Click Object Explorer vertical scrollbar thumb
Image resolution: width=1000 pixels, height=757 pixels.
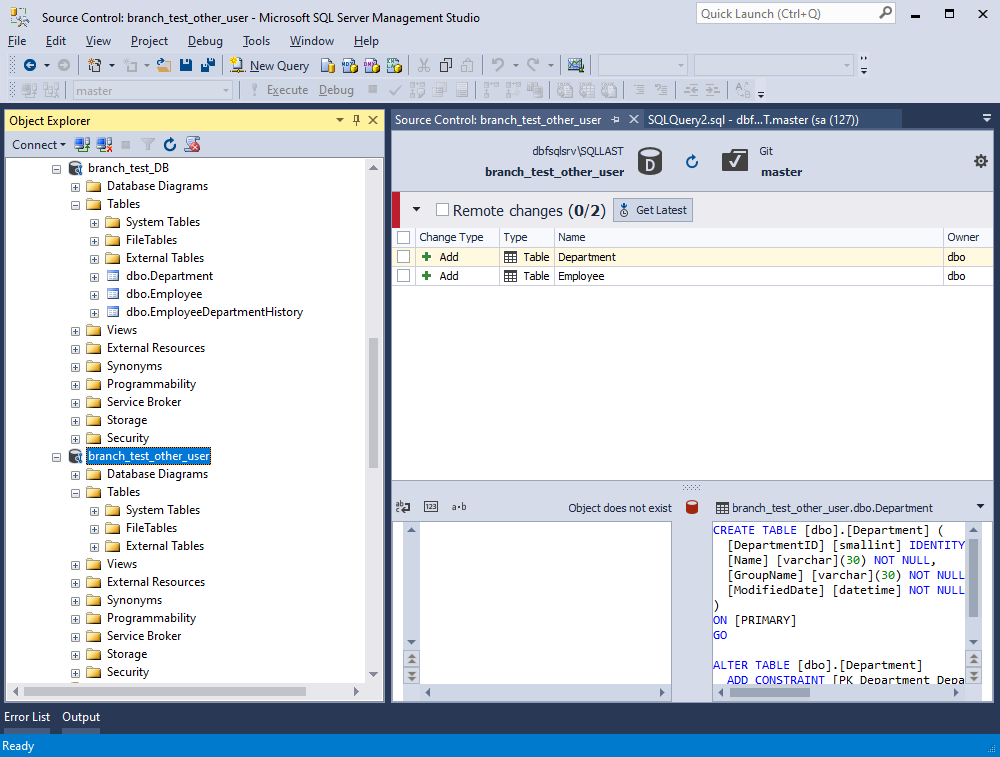(374, 402)
